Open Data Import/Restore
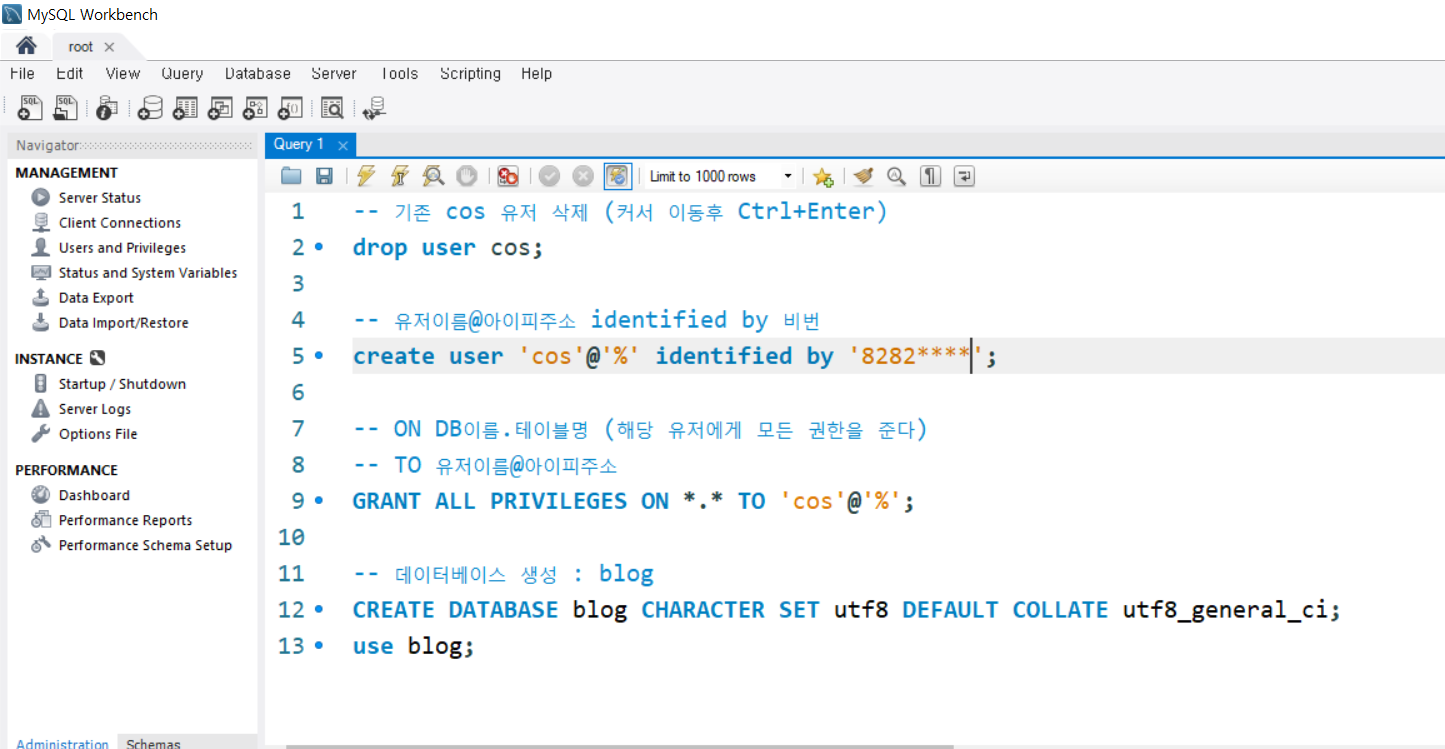The width and height of the screenshot is (1445, 749). (123, 323)
